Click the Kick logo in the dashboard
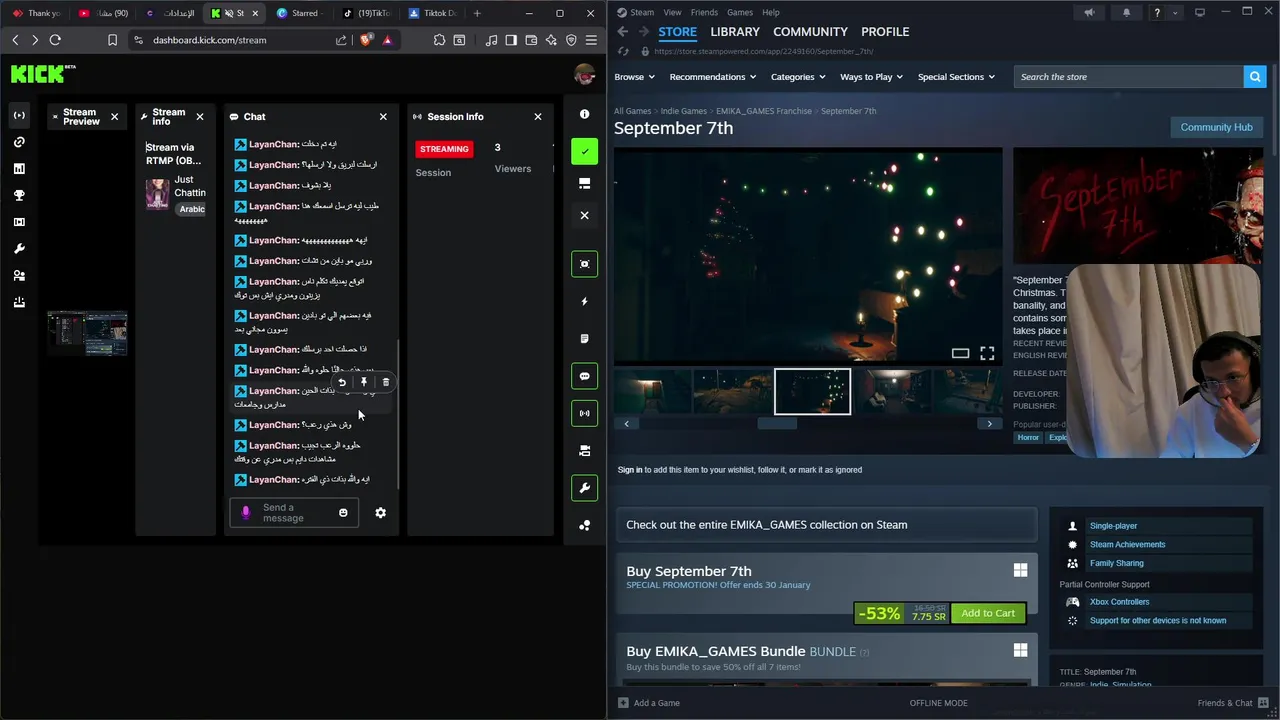This screenshot has width=1280, height=720. point(43,73)
